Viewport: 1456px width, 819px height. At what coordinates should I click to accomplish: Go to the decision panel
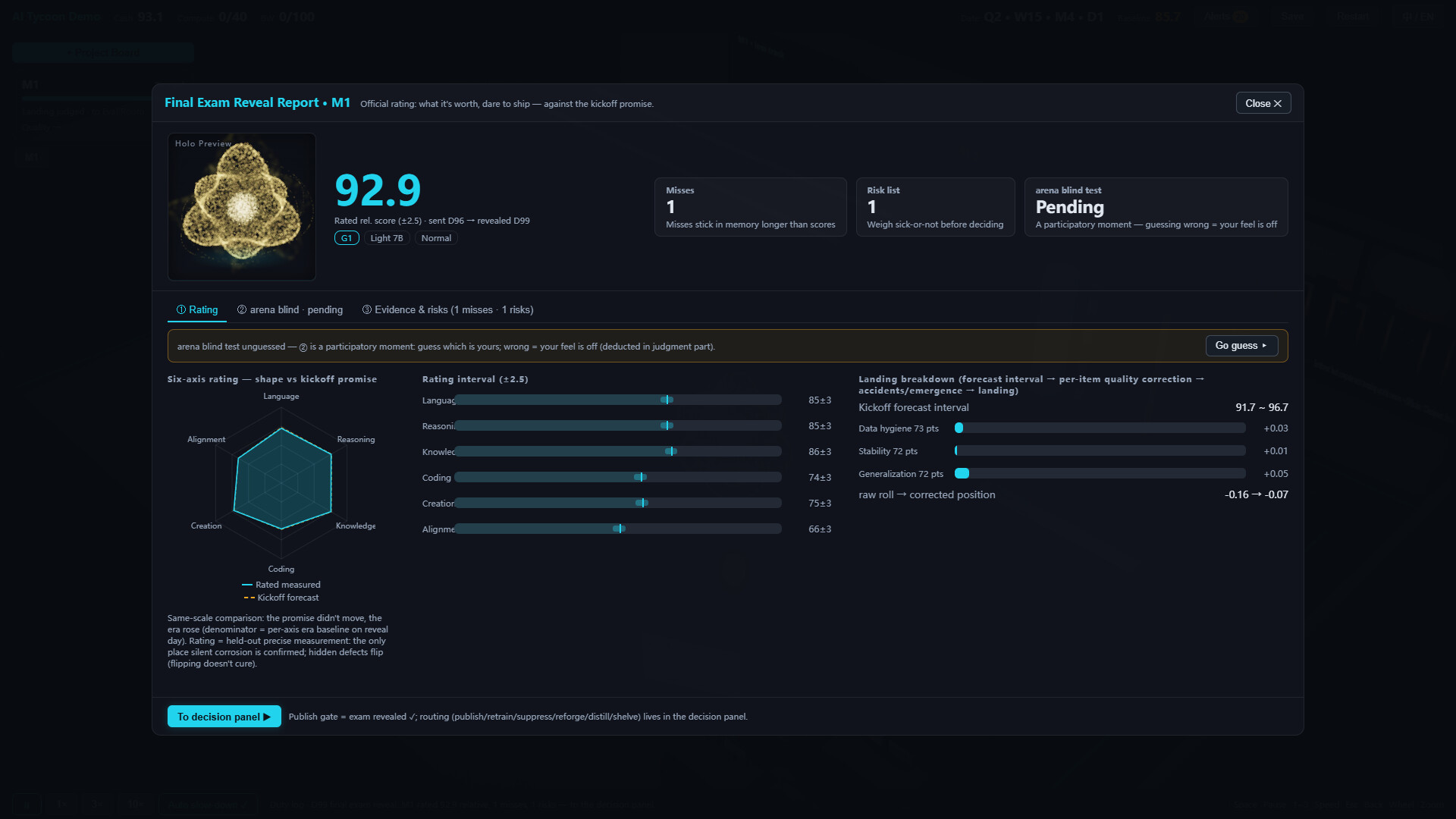click(x=224, y=717)
